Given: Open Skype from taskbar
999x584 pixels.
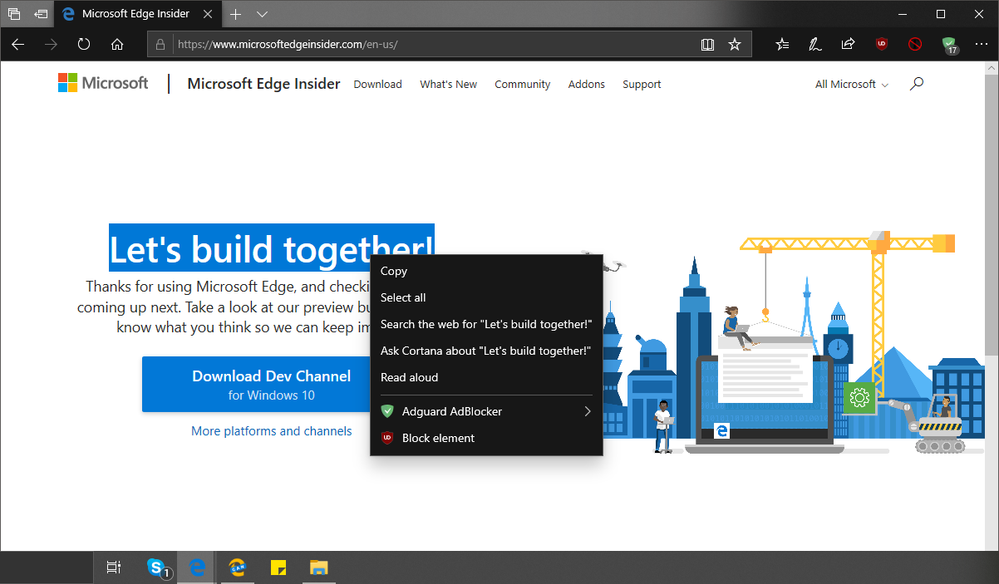Looking at the screenshot, I should [157, 567].
